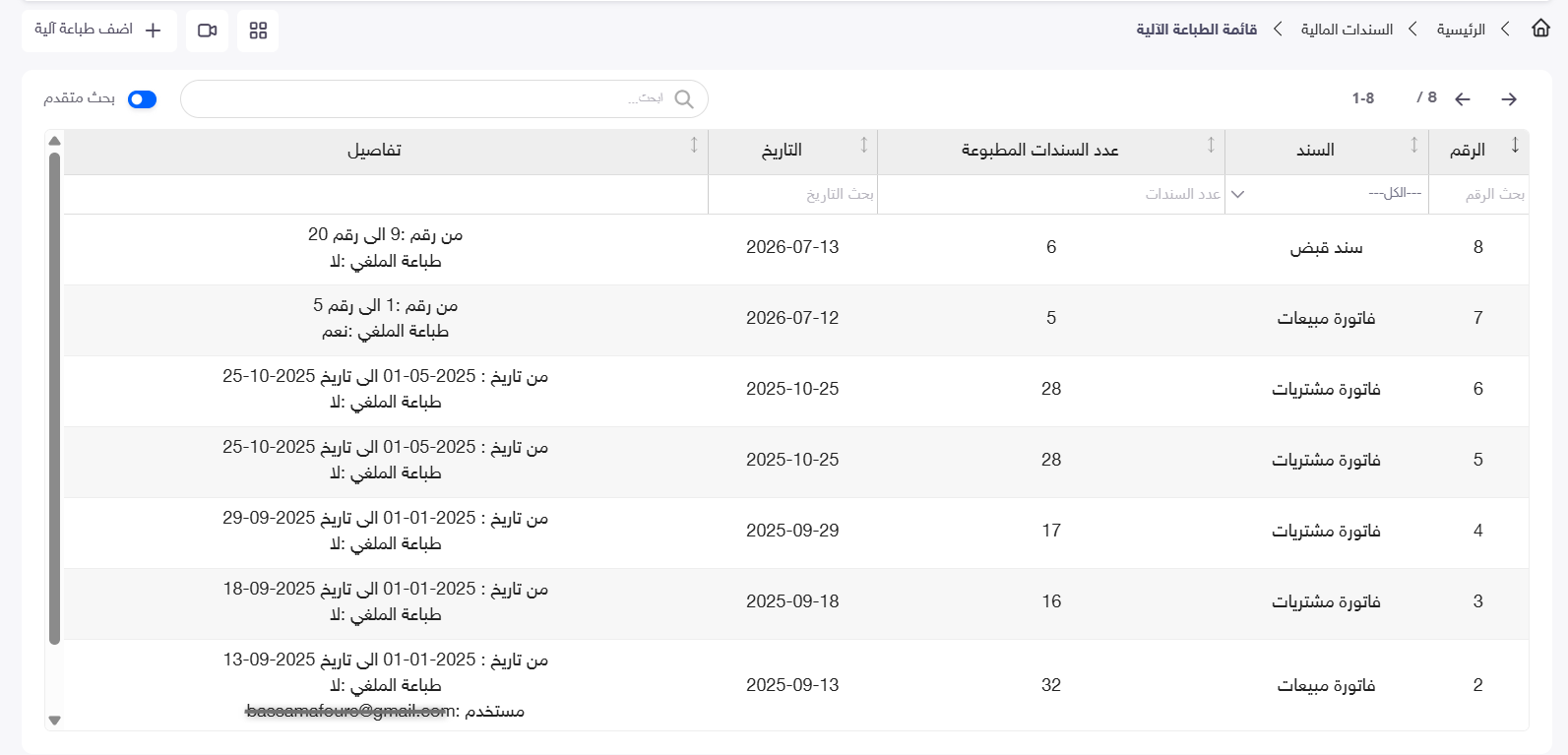Click the home icon in breadcrumb

pos(1540,29)
